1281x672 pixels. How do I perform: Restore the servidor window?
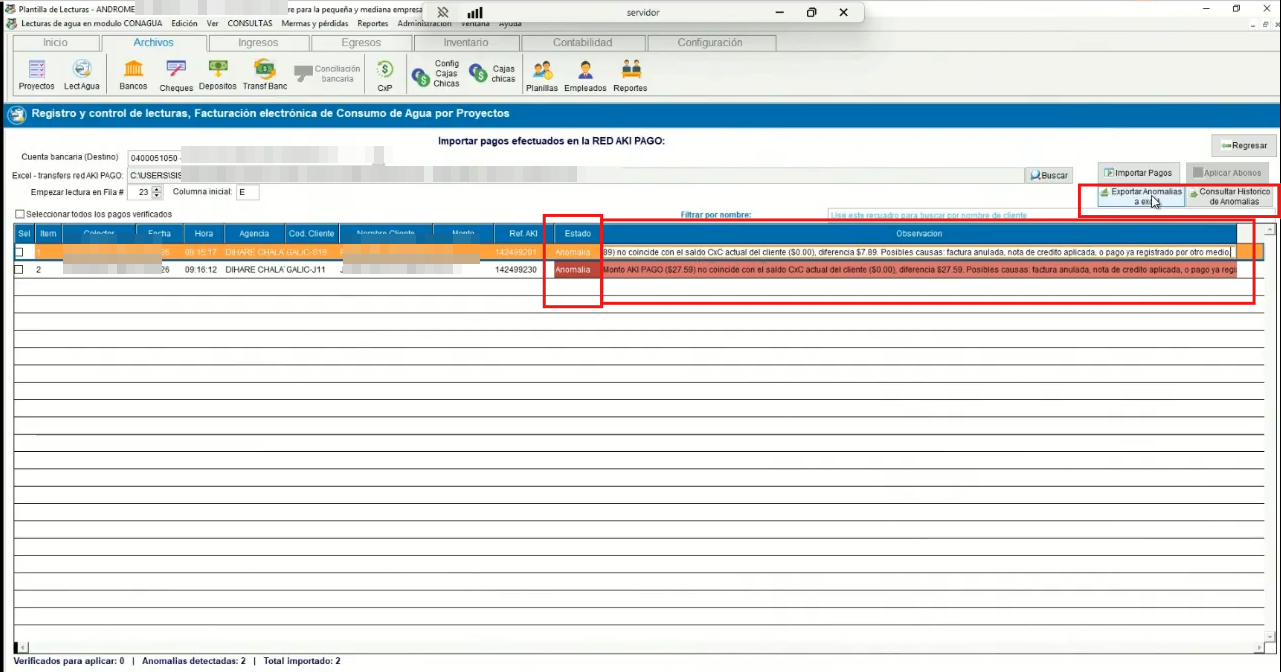(x=811, y=12)
